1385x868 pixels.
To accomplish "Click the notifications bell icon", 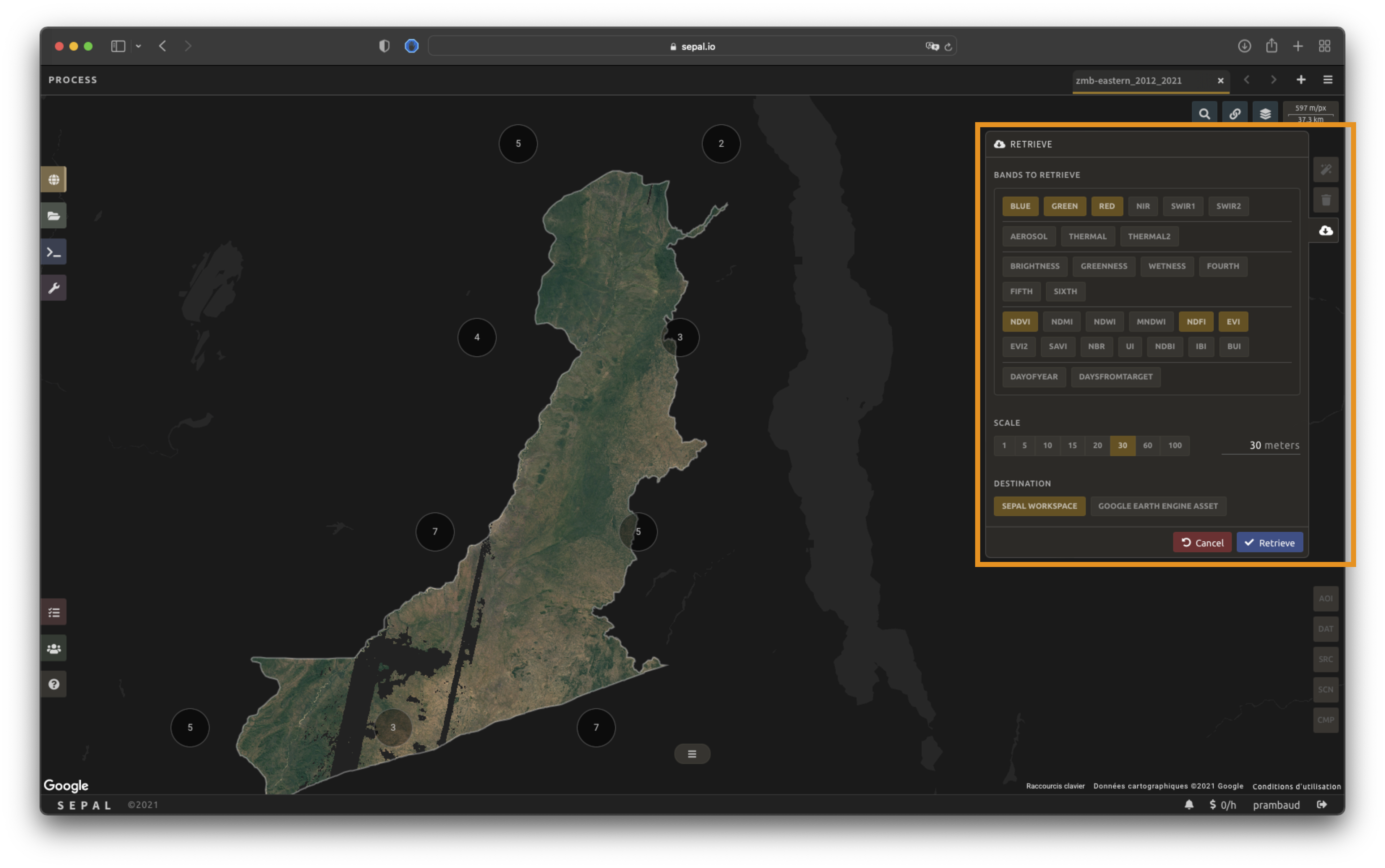I will 1189,805.
